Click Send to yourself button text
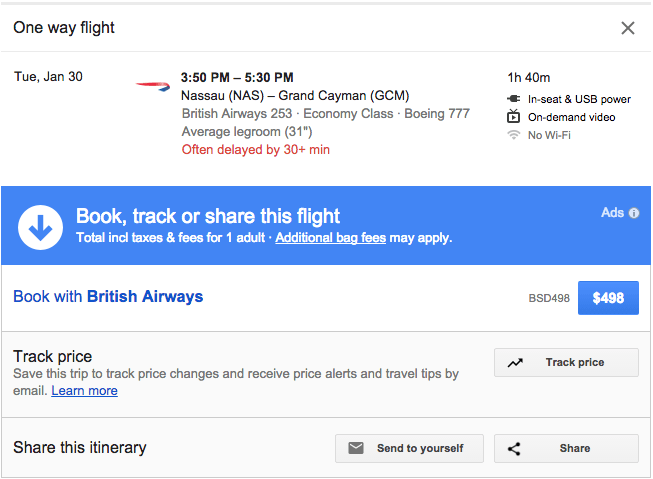Image resolution: width=653 pixels, height=479 pixels. tap(420, 448)
